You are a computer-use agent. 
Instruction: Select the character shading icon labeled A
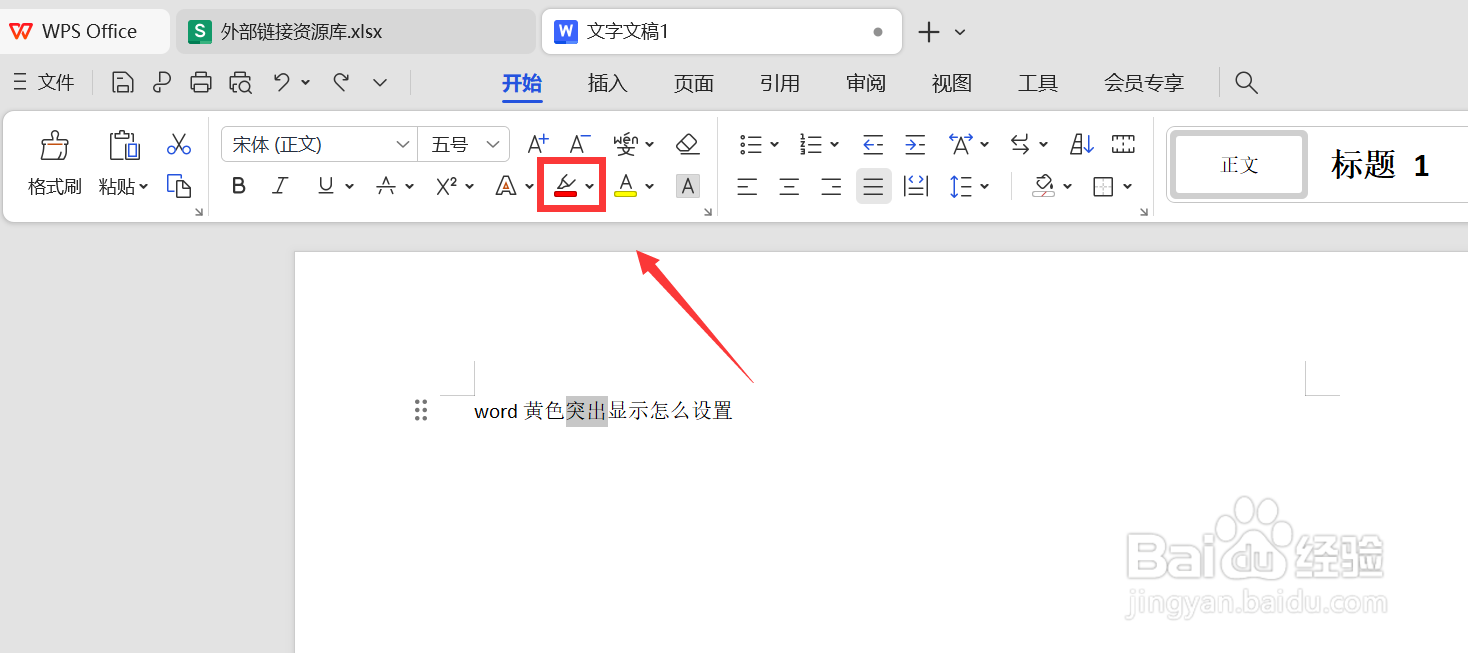687,185
